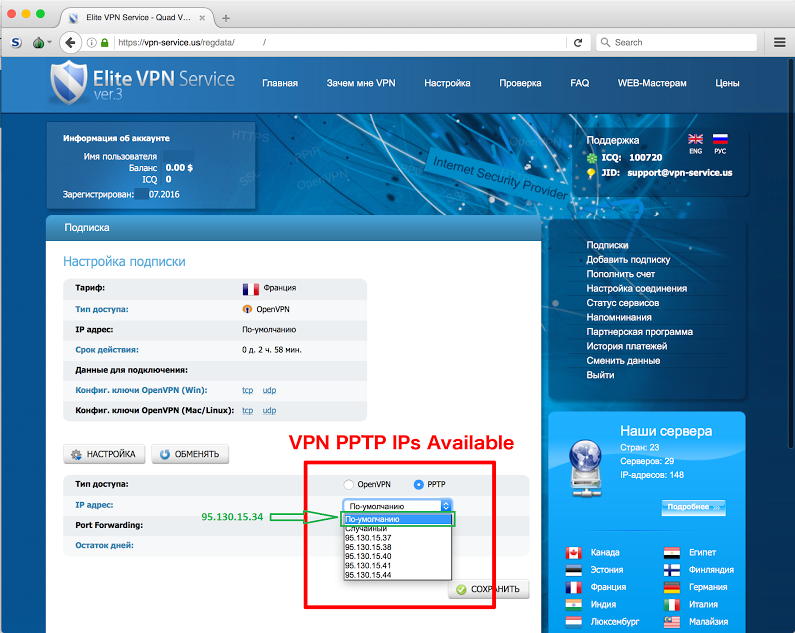
Task: Click the СОХРАНИТЬ save button
Action: tap(488, 589)
